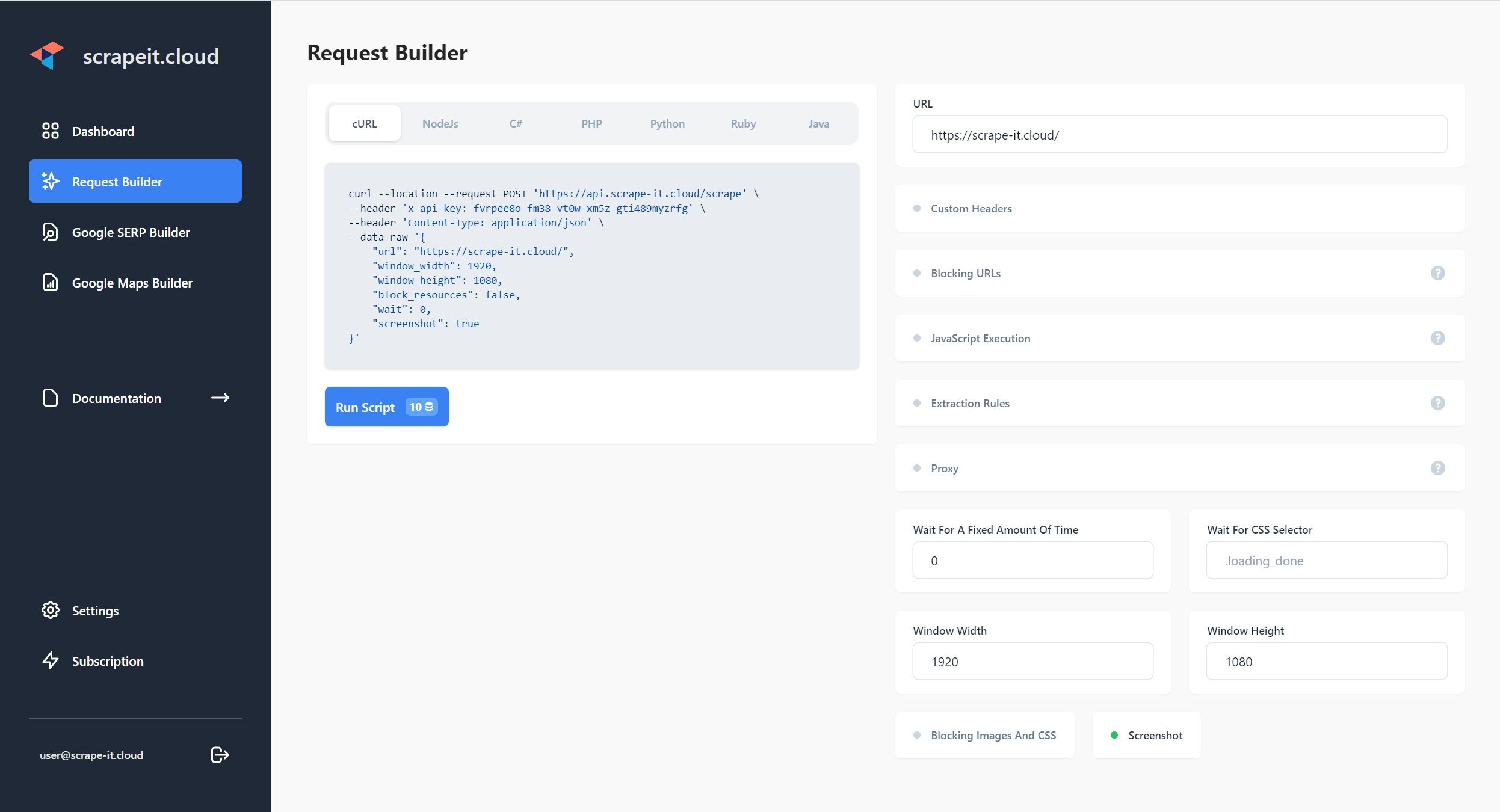The height and width of the screenshot is (812, 1500).
Task: Focus the Wait For CSS Selector field
Action: (1326, 560)
